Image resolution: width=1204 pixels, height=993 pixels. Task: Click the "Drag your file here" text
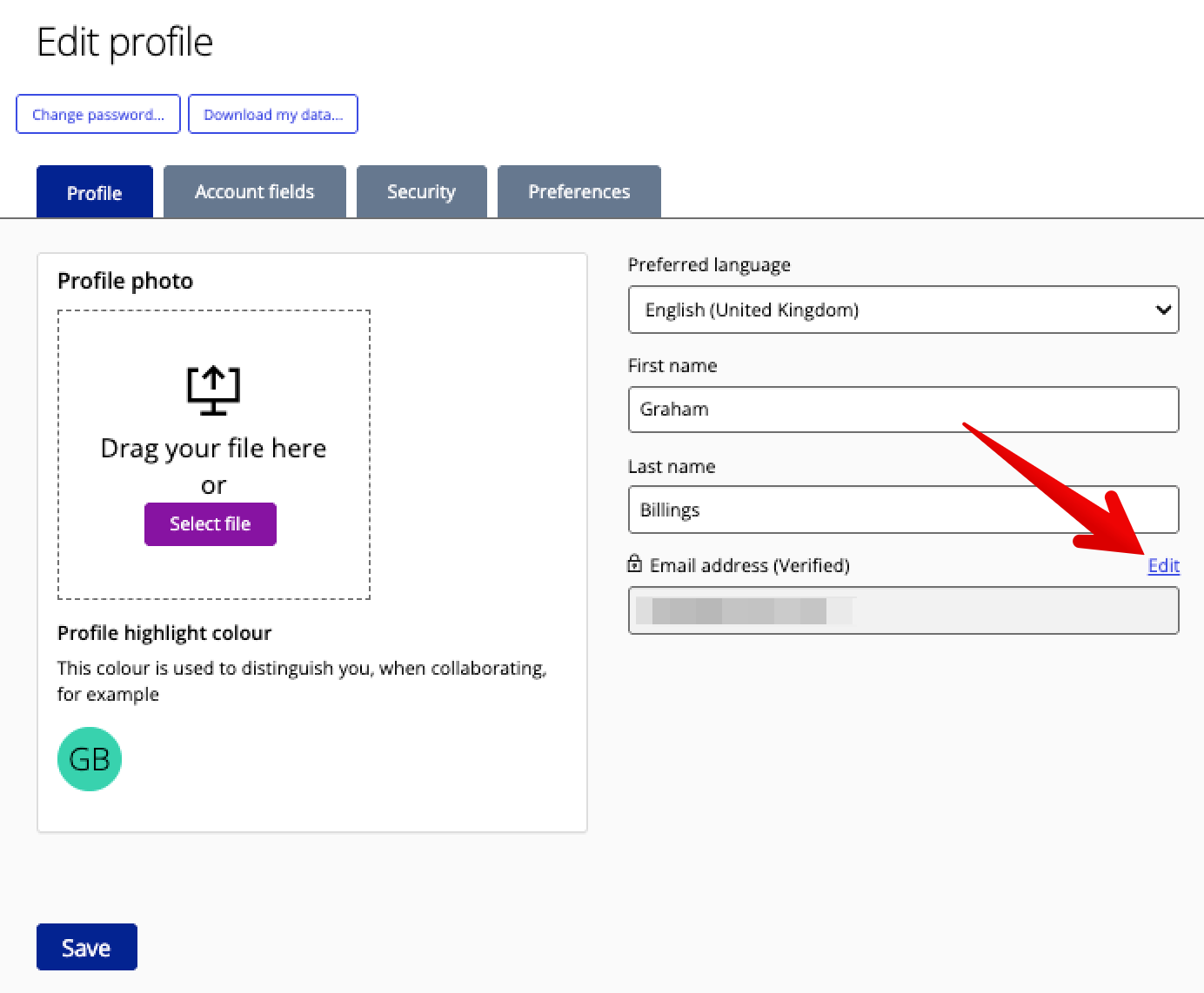point(214,449)
